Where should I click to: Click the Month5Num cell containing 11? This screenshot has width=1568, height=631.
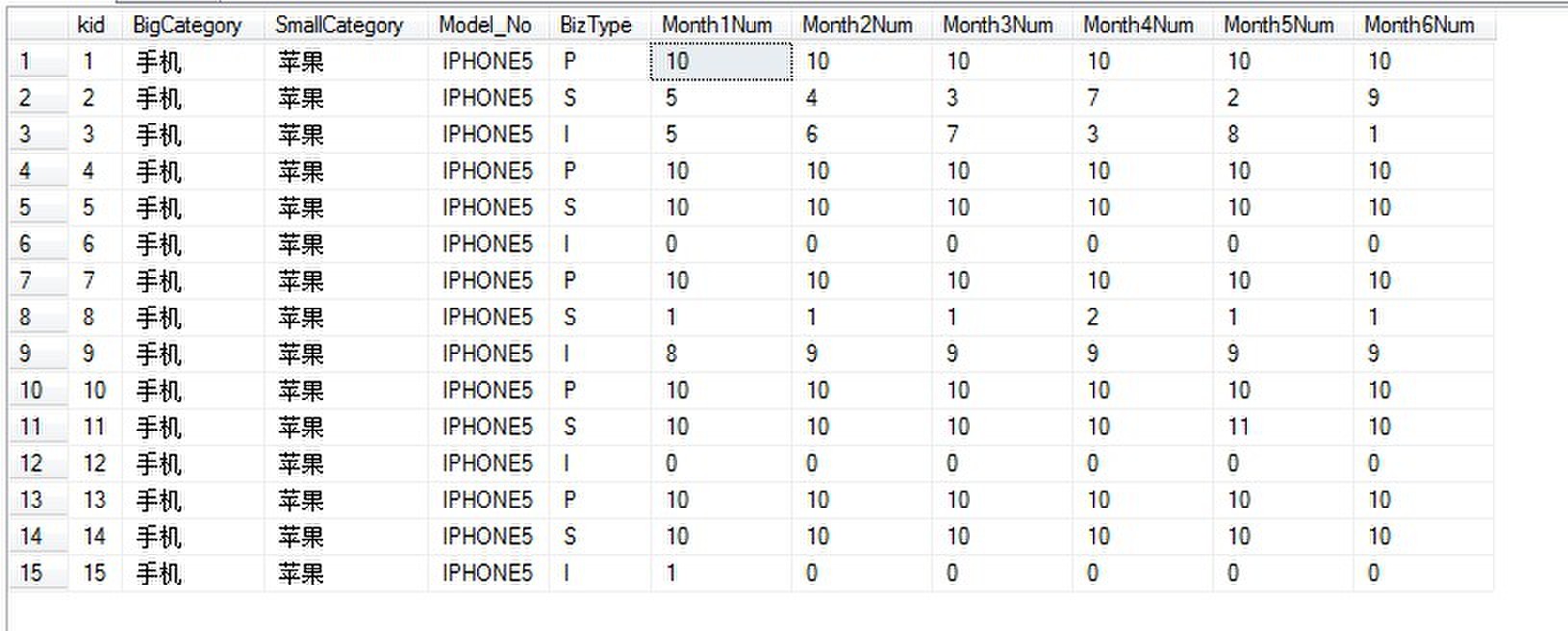point(1239,427)
